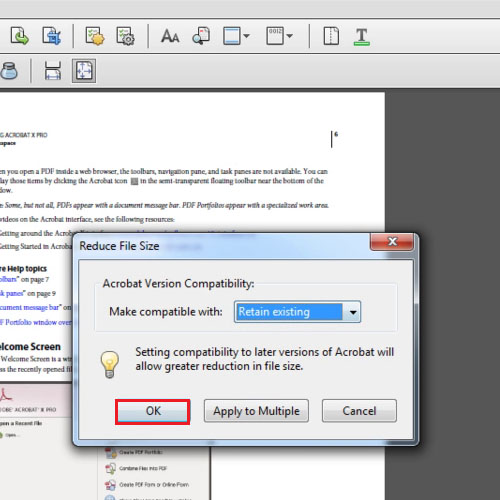Click the Apply to Multiple button

[x=256, y=411]
